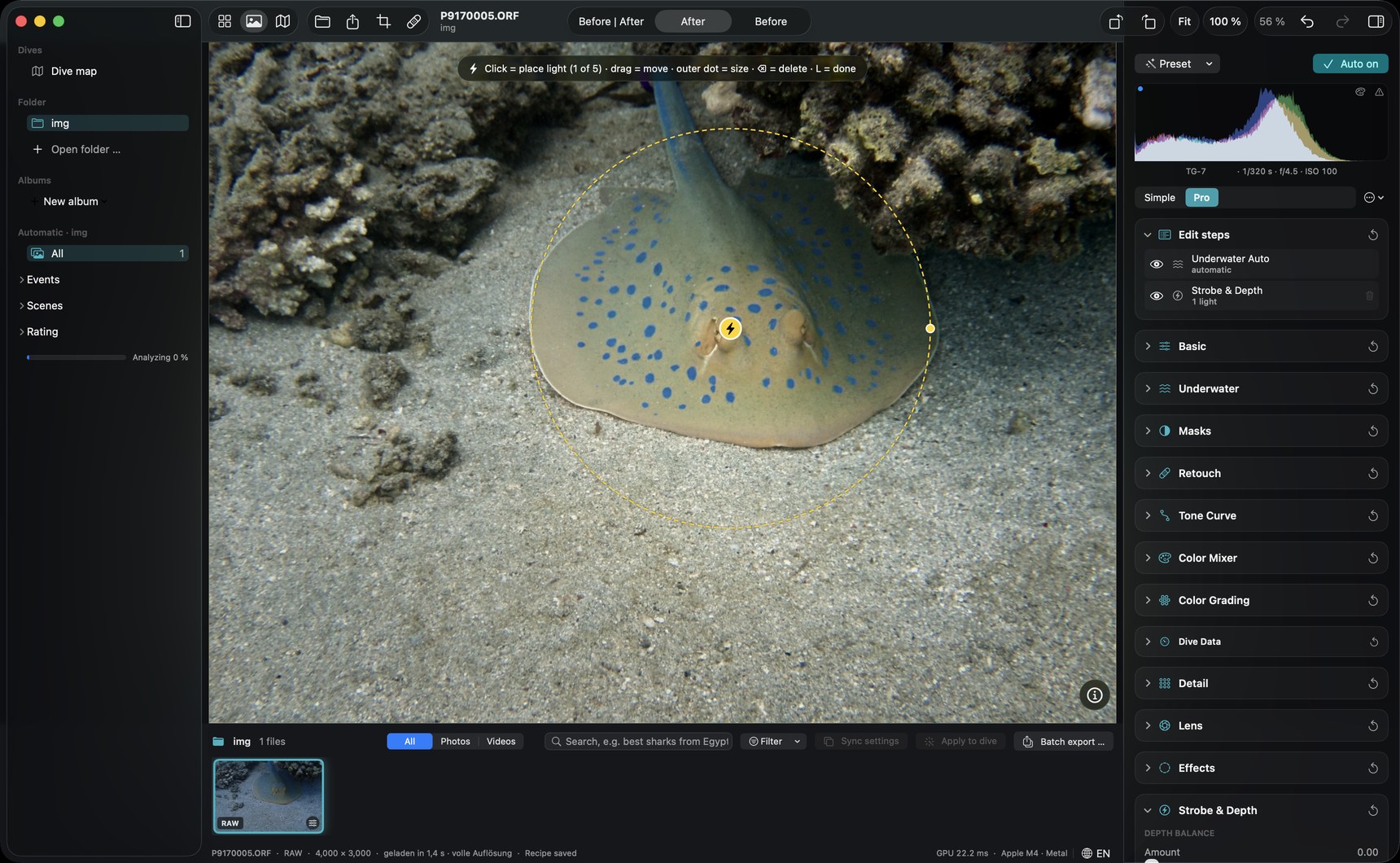This screenshot has width=1400, height=863.
Task: Reset the Color Grading section
Action: pos(1373,600)
